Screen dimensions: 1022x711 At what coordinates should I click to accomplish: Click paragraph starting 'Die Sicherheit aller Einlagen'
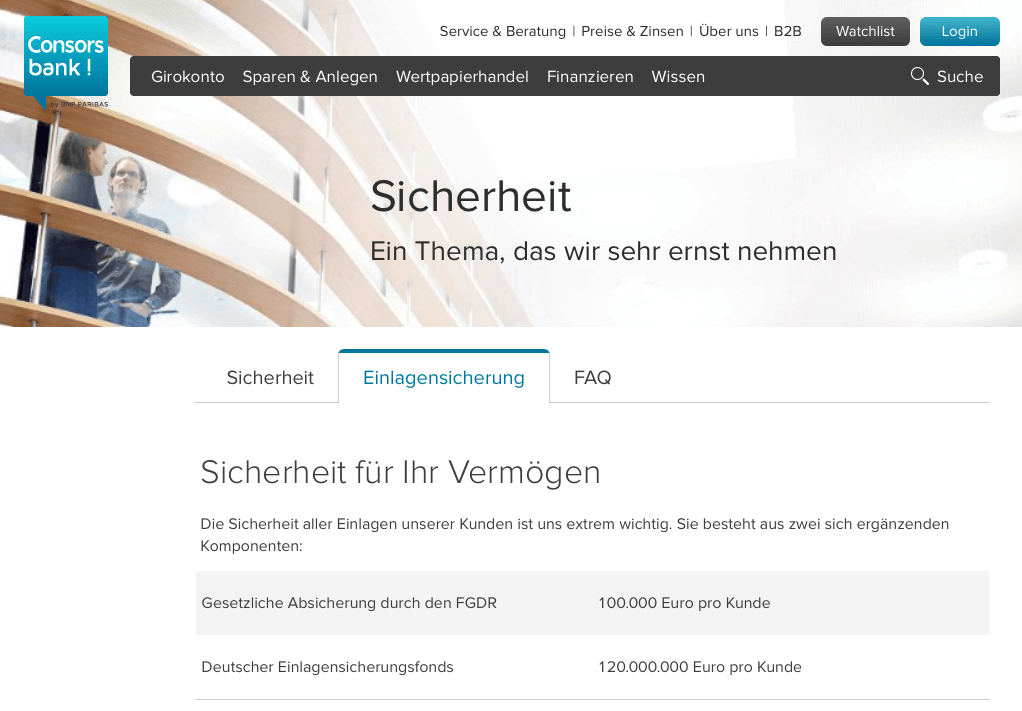(575, 535)
